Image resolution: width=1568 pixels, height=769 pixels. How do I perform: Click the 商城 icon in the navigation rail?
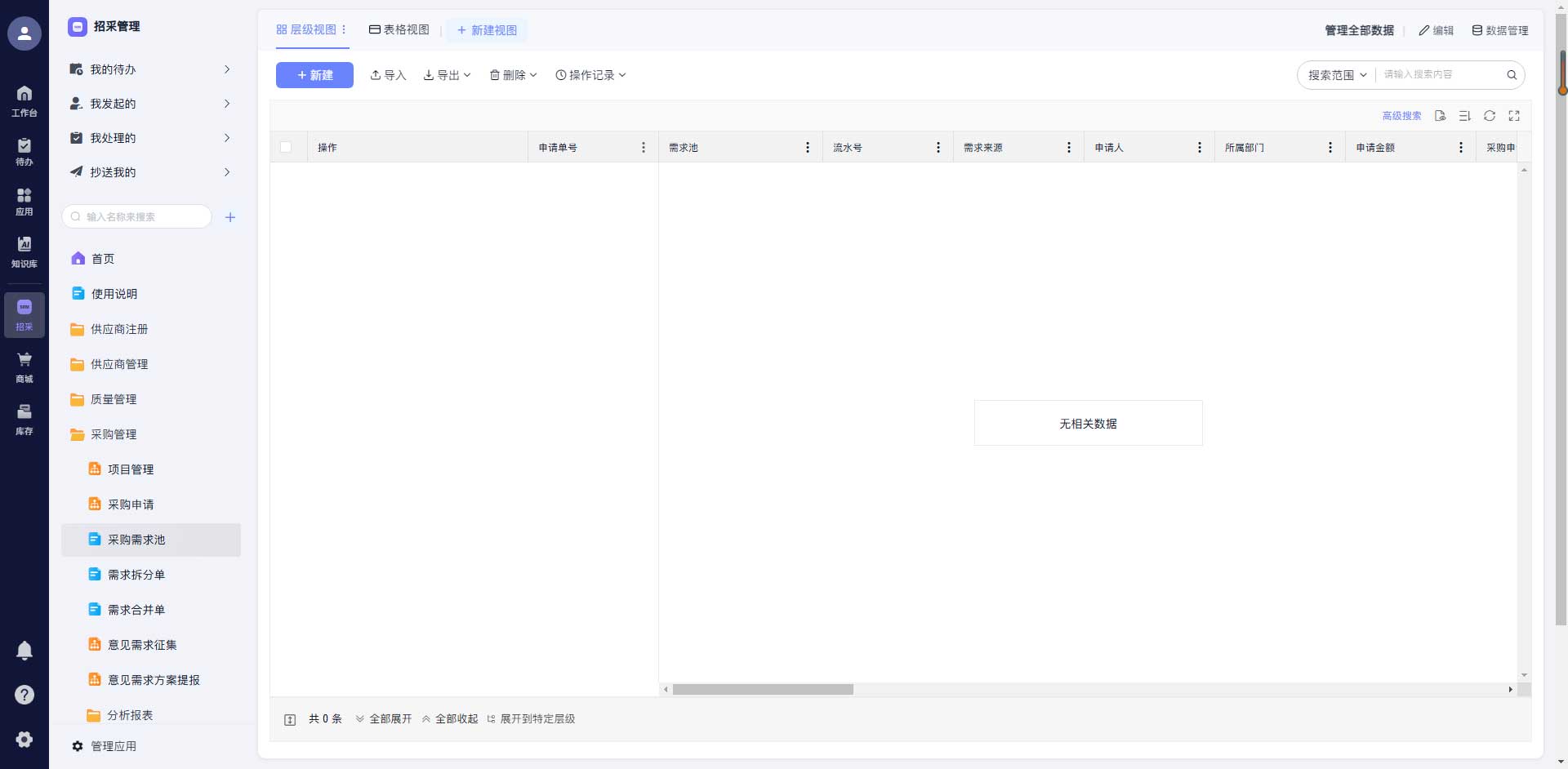point(24,366)
